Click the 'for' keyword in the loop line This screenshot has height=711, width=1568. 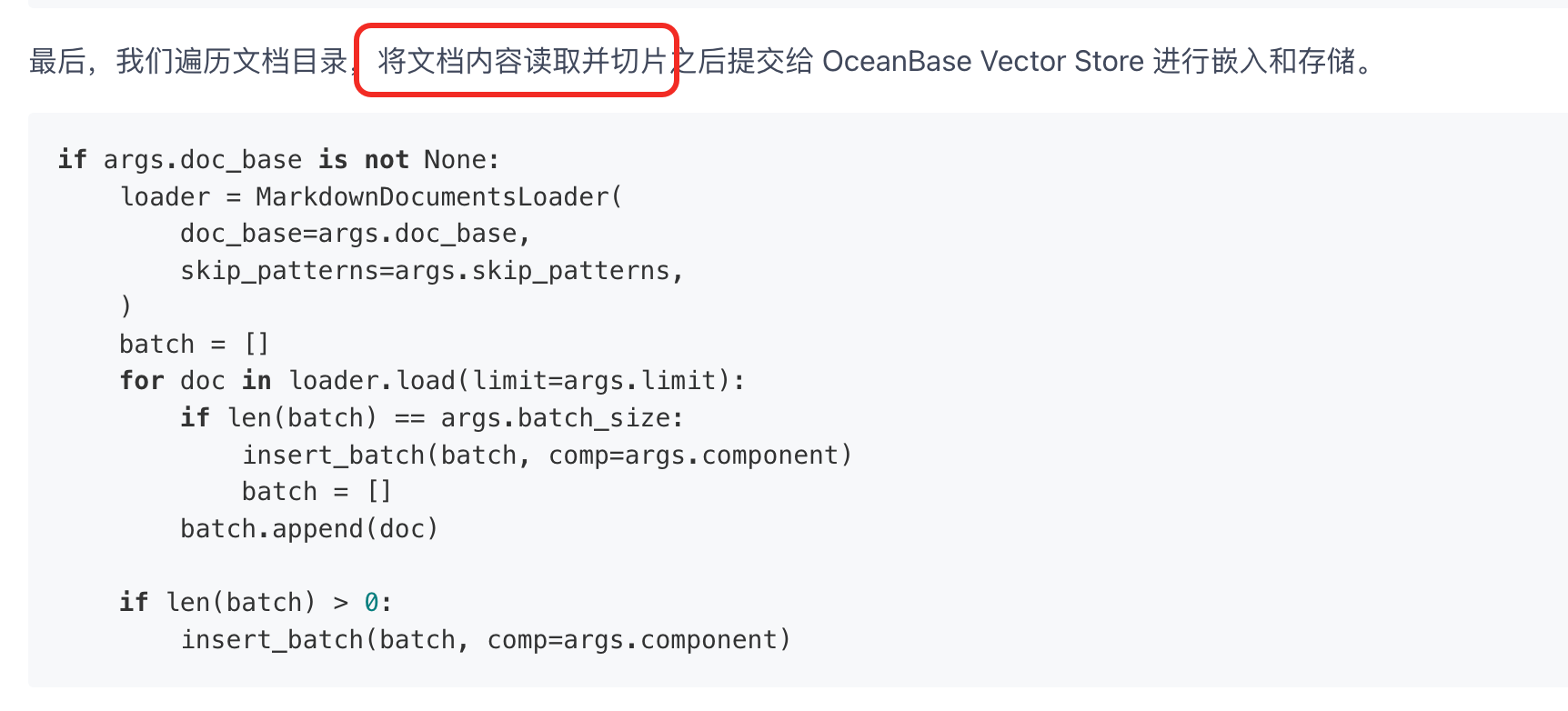tap(142, 380)
